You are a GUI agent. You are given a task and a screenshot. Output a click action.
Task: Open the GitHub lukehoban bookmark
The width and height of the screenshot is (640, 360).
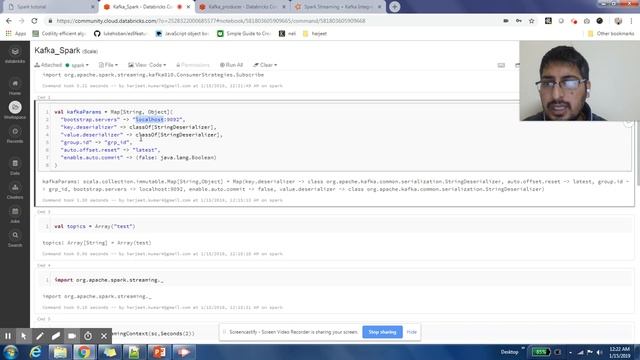(x=120, y=33)
